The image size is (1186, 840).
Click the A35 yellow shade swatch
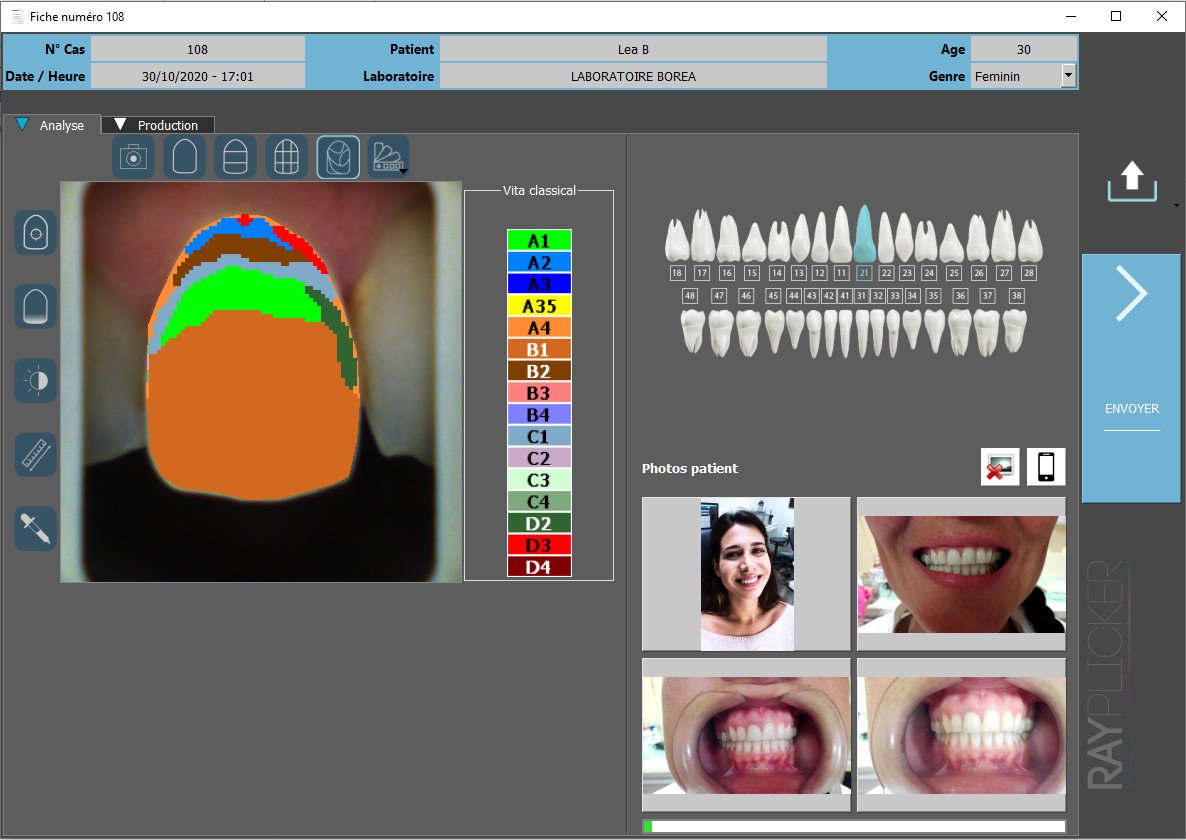coord(539,306)
